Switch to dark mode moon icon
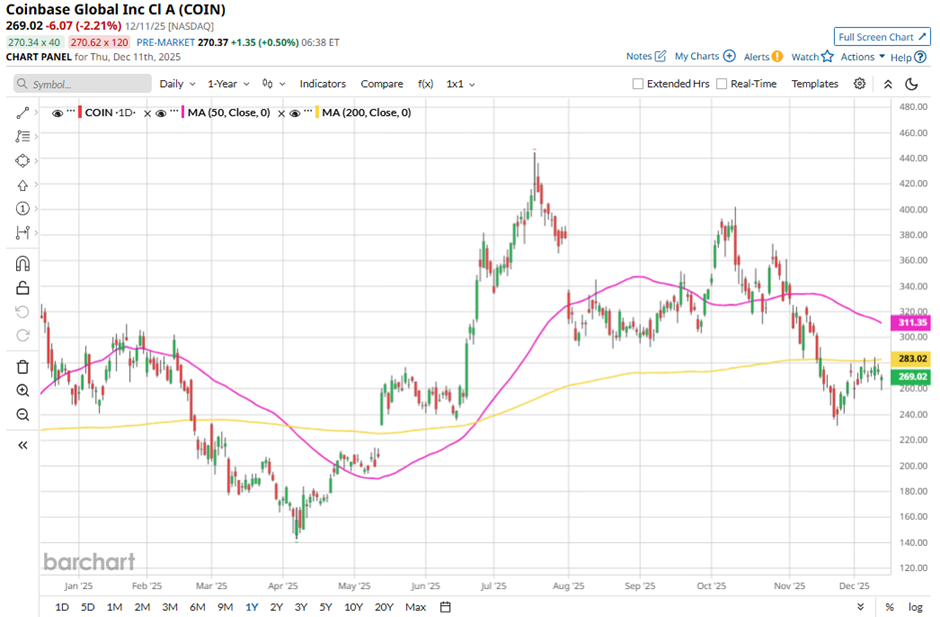This screenshot has width=940, height=617. (912, 84)
